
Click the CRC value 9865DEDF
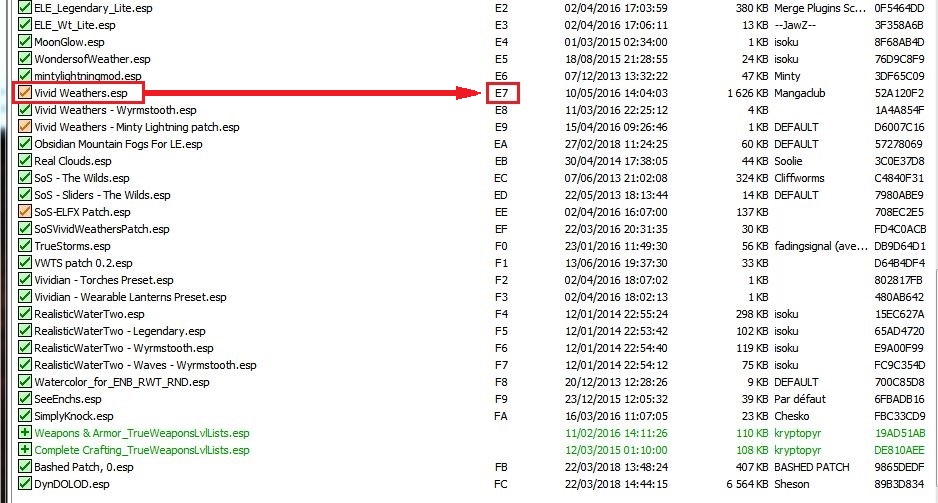(899, 467)
